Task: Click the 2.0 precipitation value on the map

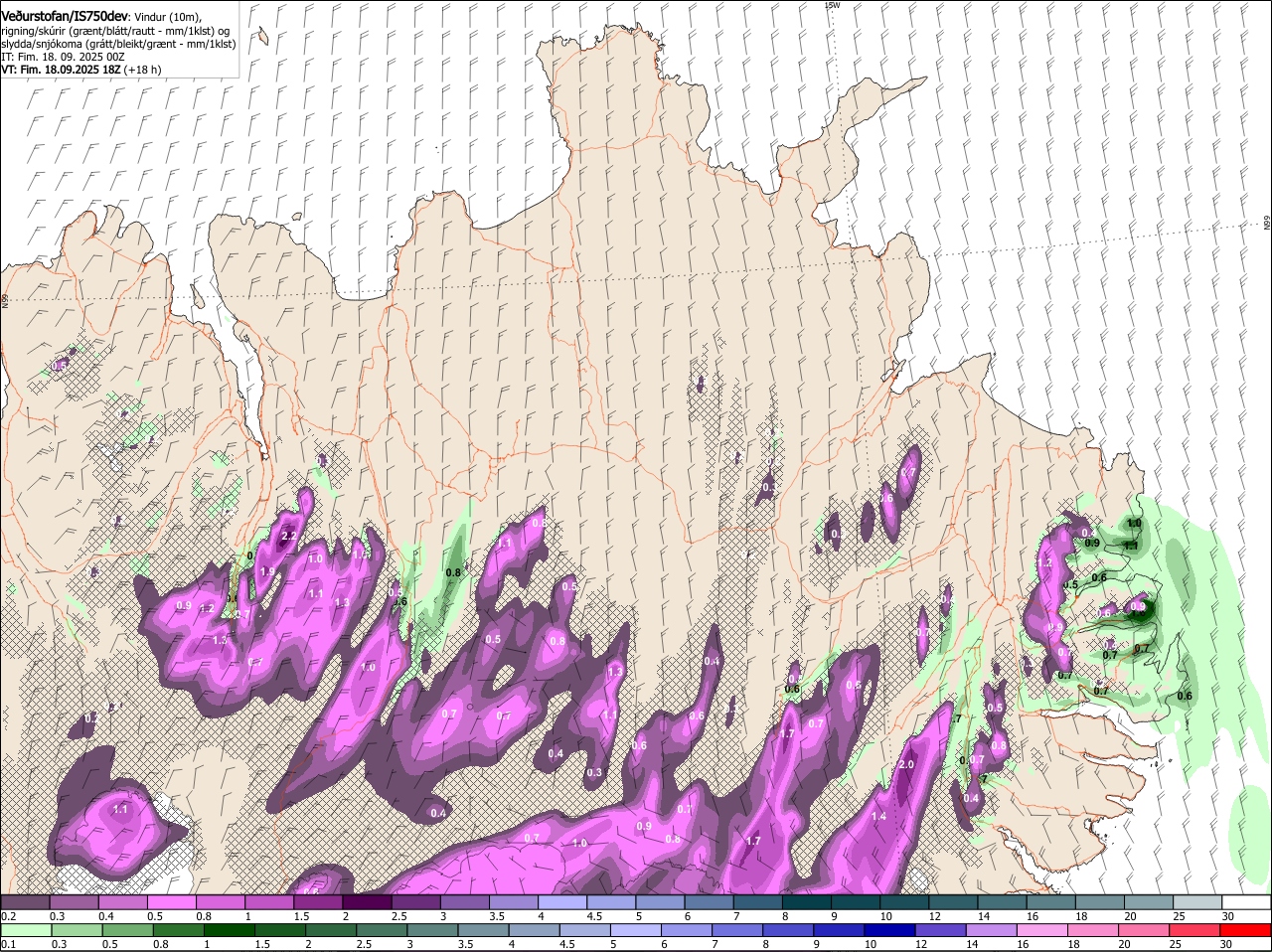Action: tap(905, 764)
